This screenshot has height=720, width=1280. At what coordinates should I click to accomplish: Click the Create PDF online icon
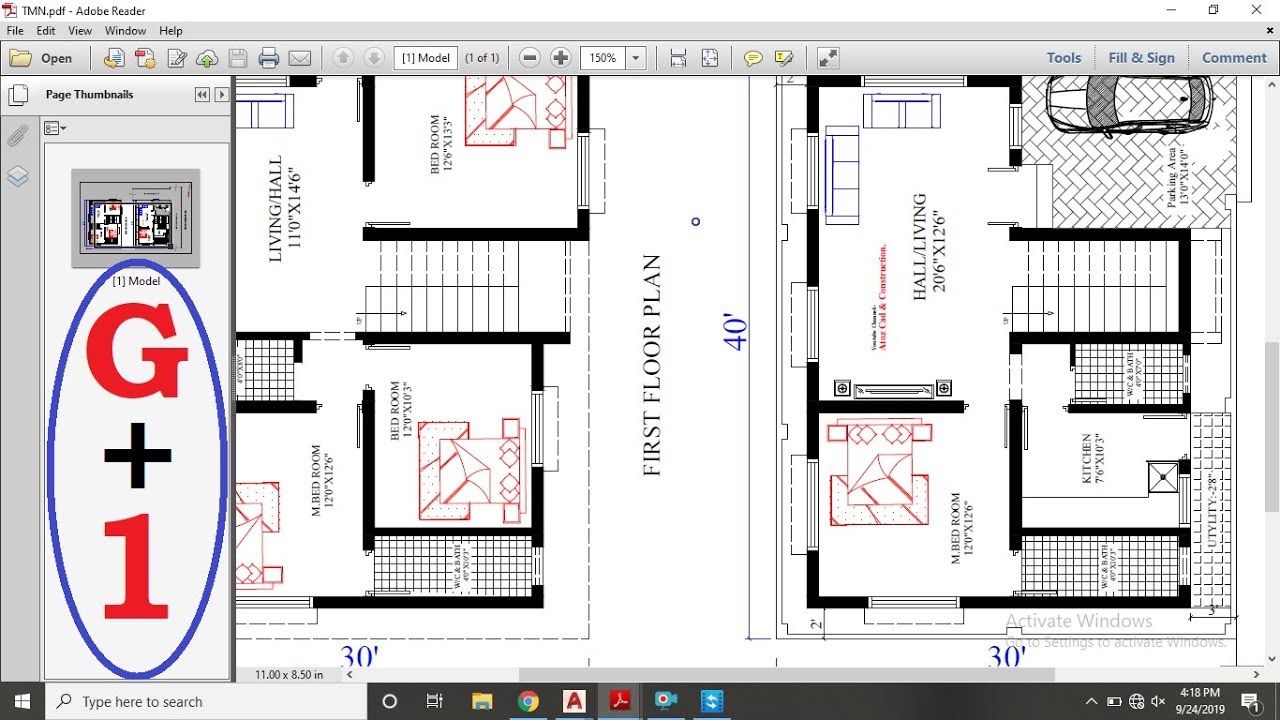point(146,58)
